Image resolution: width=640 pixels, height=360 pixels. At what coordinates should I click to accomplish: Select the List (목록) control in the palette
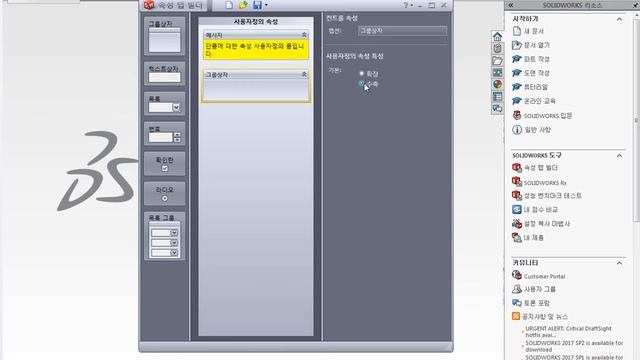pos(164,103)
